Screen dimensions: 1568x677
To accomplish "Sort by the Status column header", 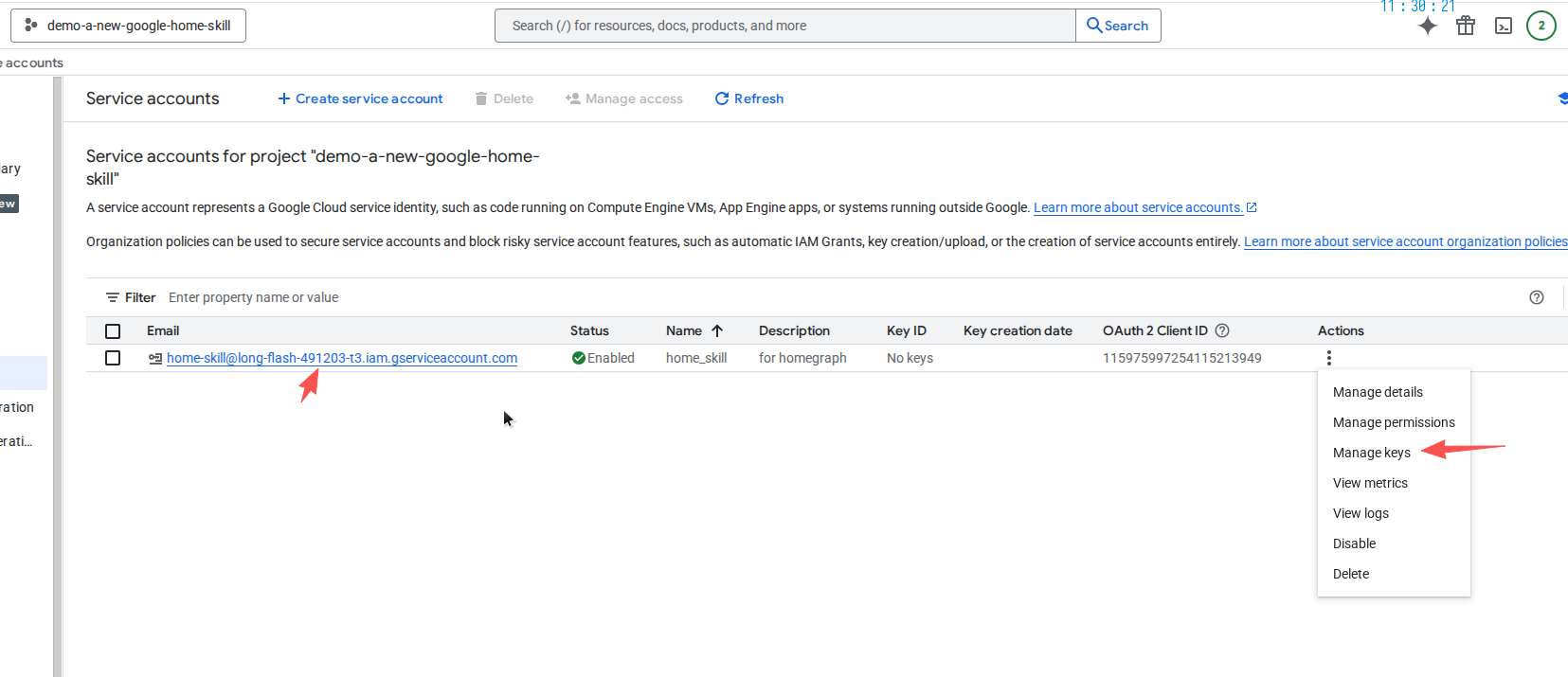I will tap(589, 330).
